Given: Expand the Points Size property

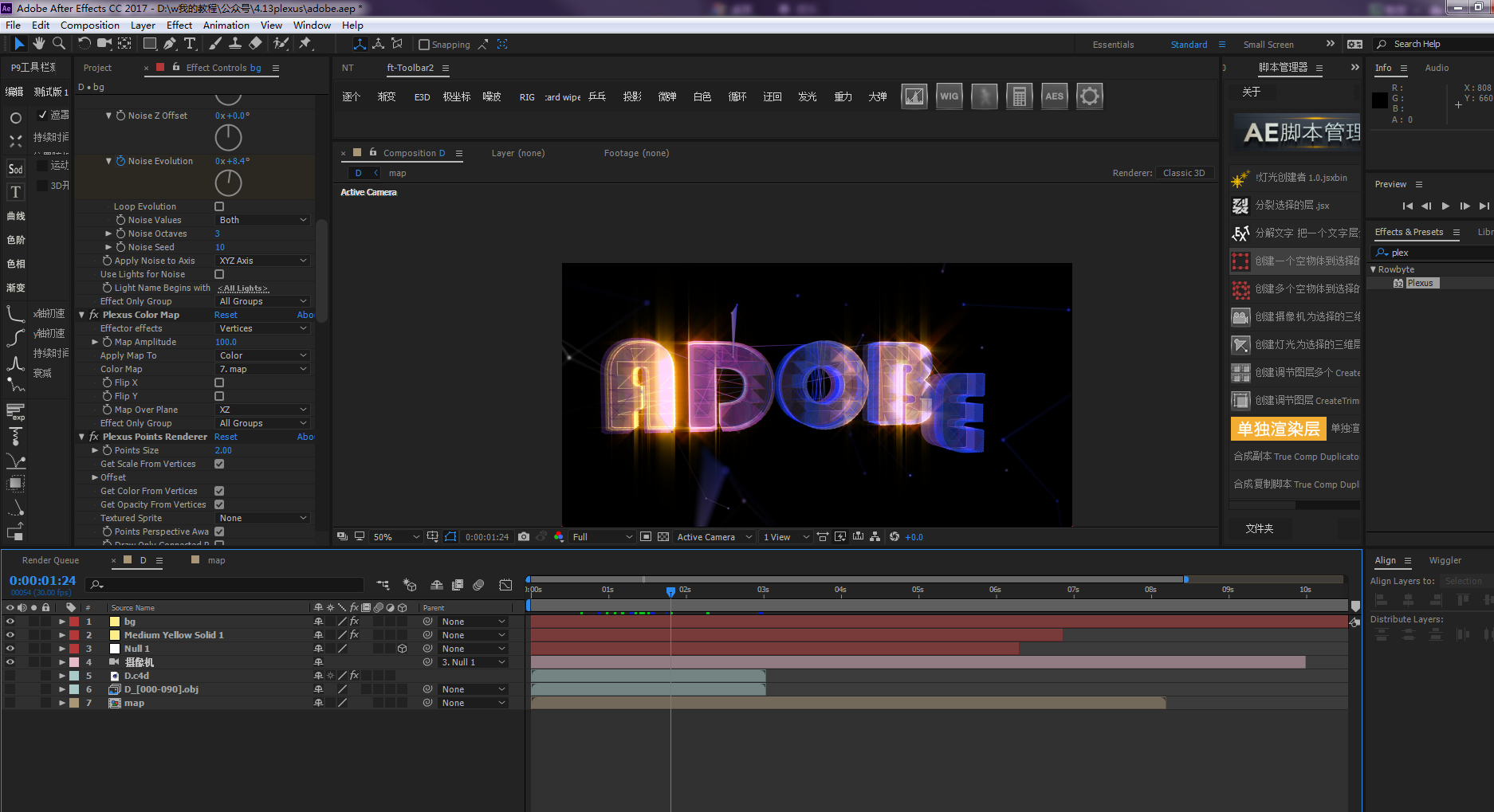Looking at the screenshot, I should (x=95, y=450).
